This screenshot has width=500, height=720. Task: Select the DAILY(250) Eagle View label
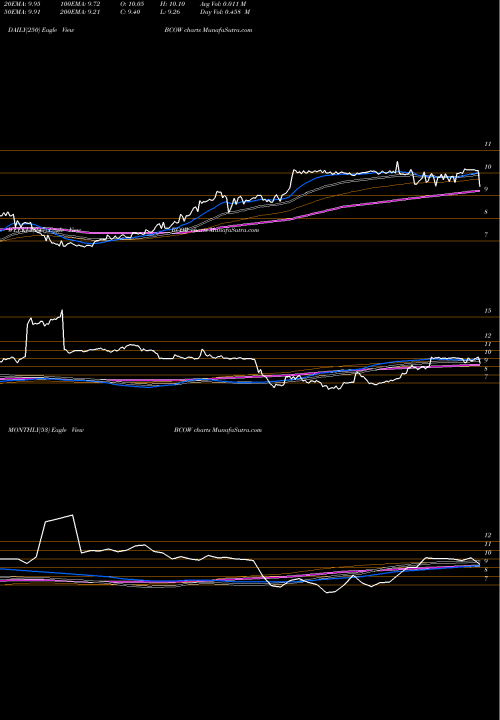[x=41, y=30]
